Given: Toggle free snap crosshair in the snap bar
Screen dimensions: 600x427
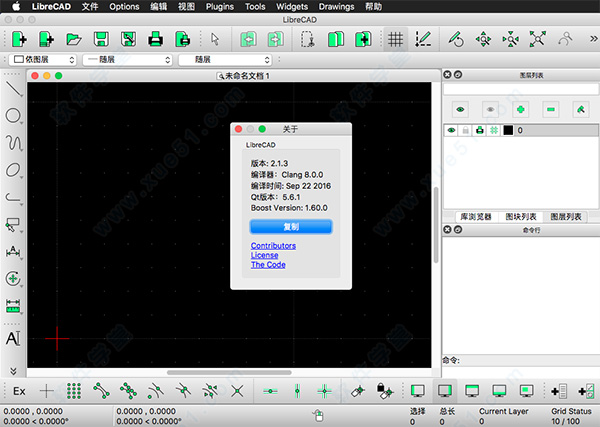Looking at the screenshot, I should click(47, 391).
